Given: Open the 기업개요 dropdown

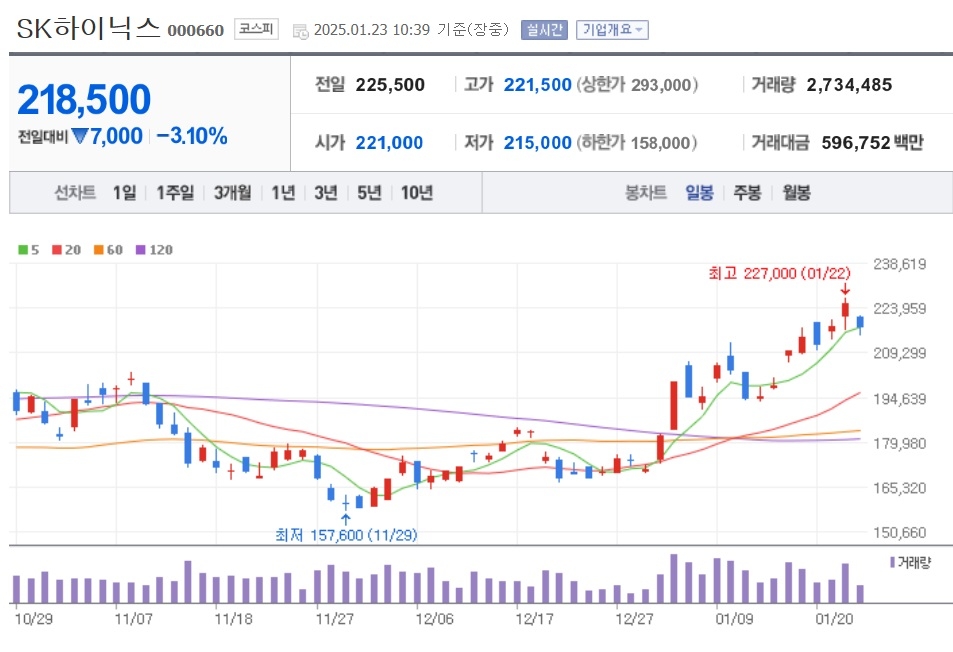Looking at the screenshot, I should (612, 30).
